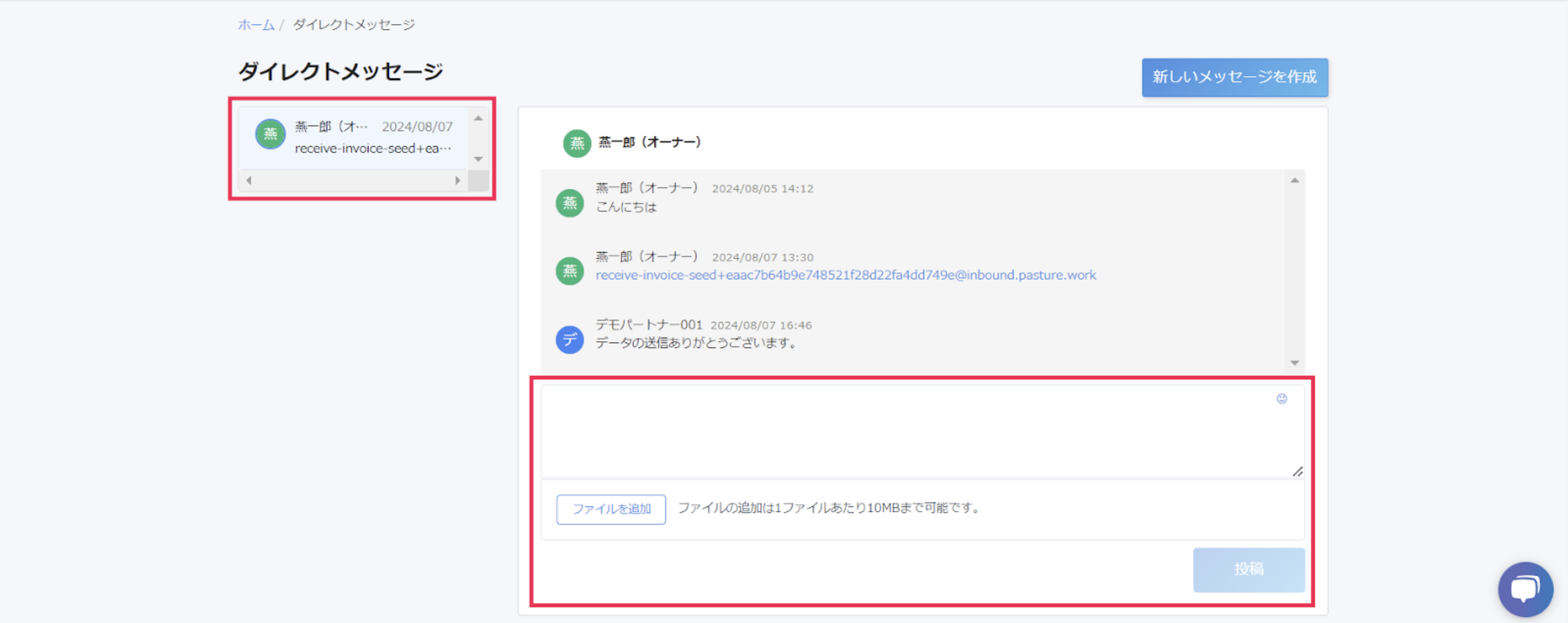Viewport: 1568px width, 623px height.
Task: Go to ホーム breadcrumb link
Action: click(256, 25)
